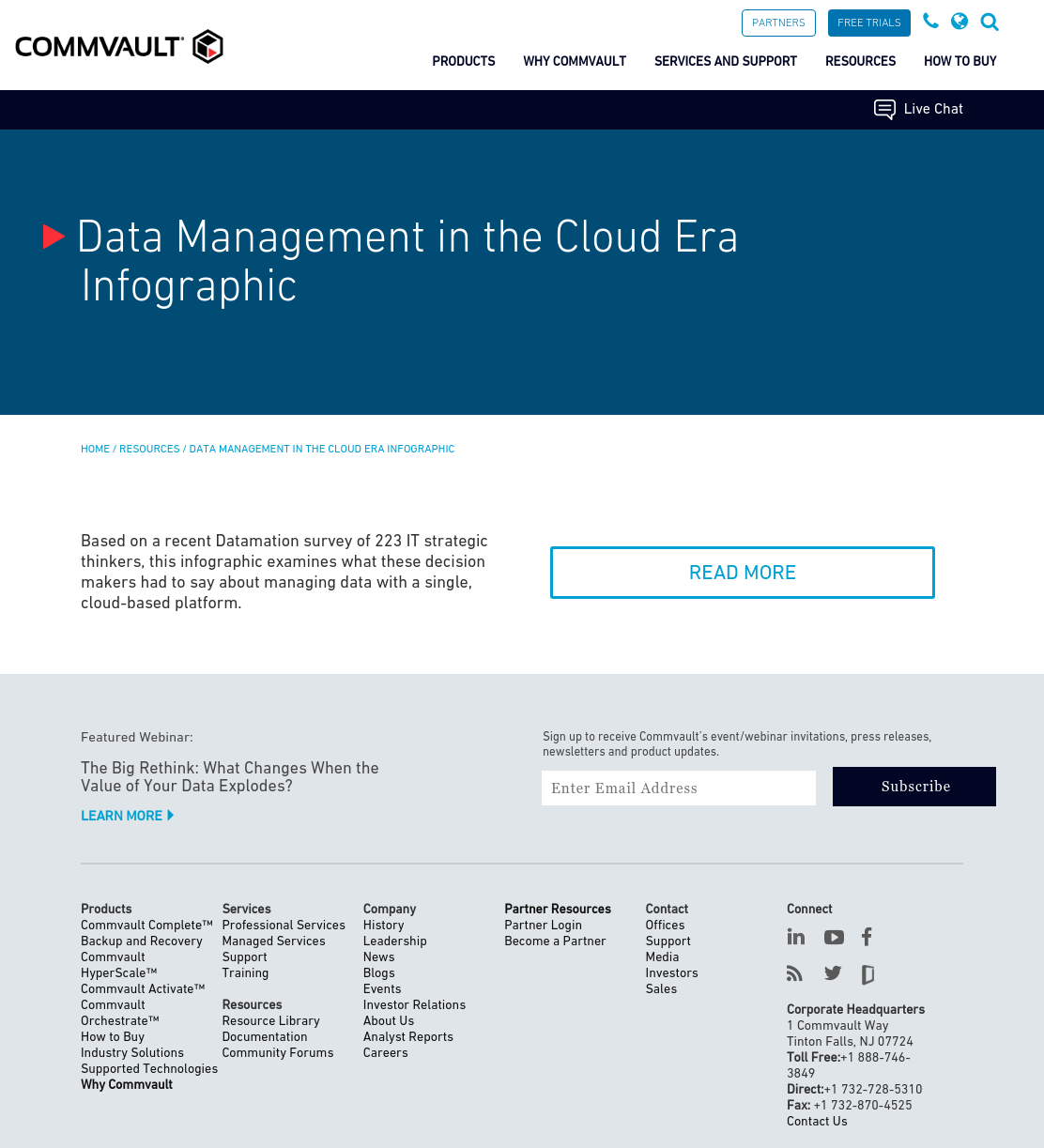Click the Live Chat speech bubble icon
1044x1148 pixels.
tap(884, 109)
